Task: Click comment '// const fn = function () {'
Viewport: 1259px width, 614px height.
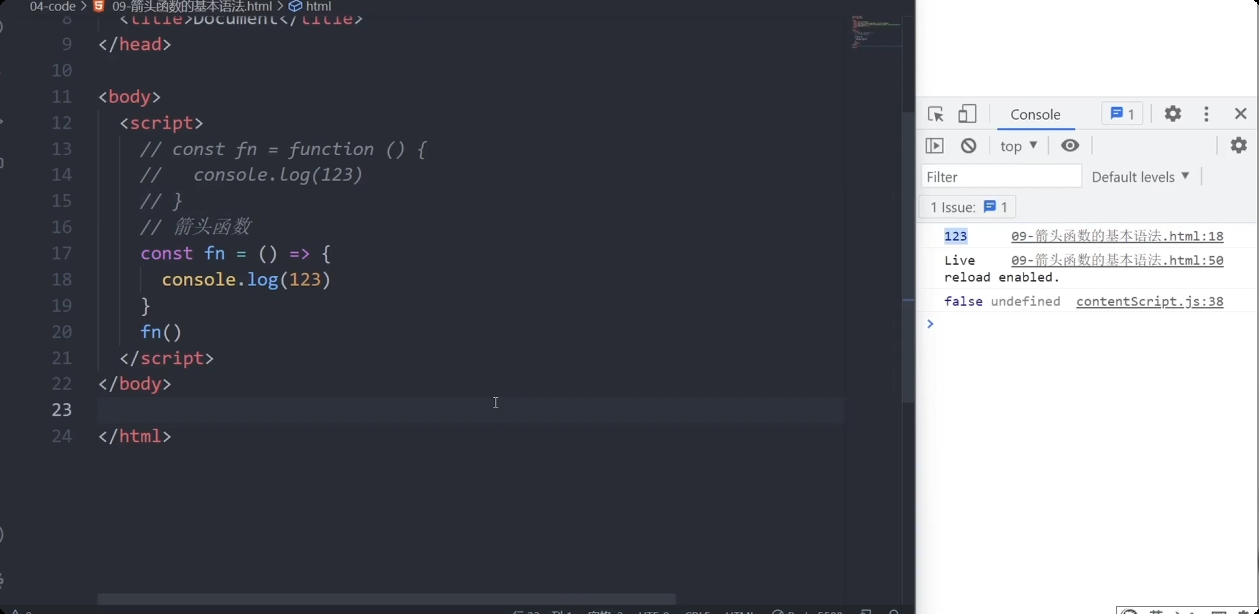Action: coord(284,149)
